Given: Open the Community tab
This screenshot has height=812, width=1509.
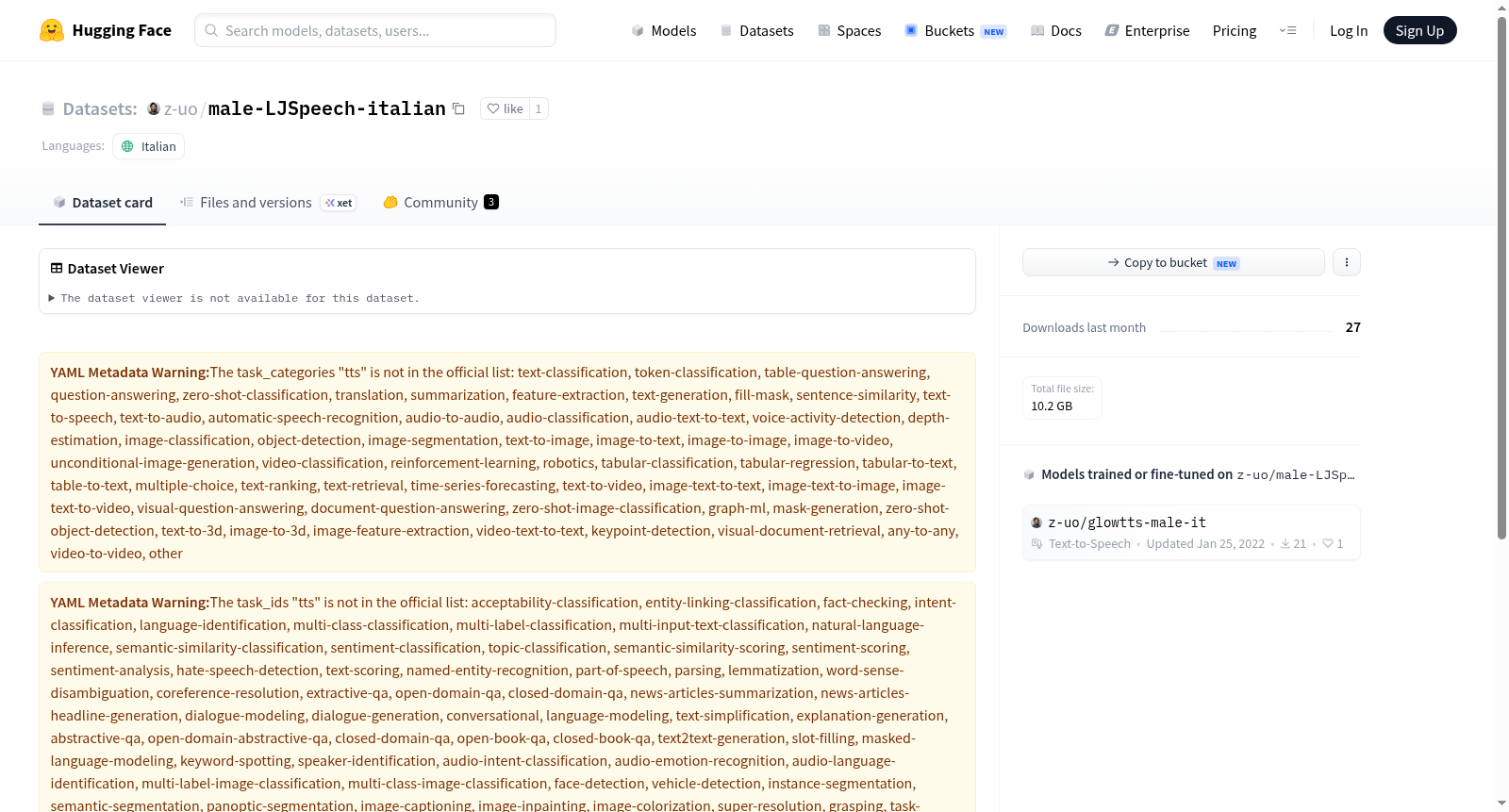Looking at the screenshot, I should 440,203.
